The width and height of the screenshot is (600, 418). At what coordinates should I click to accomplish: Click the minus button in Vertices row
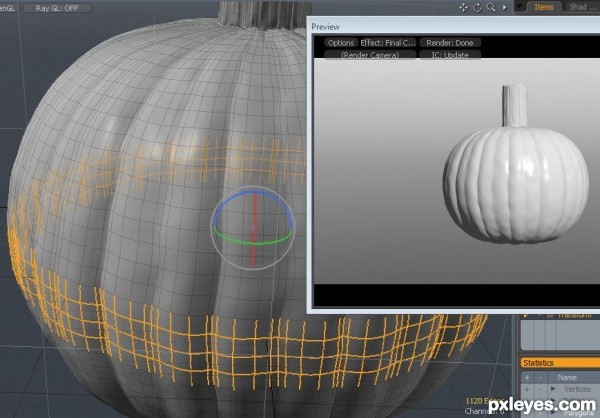(x=540, y=389)
